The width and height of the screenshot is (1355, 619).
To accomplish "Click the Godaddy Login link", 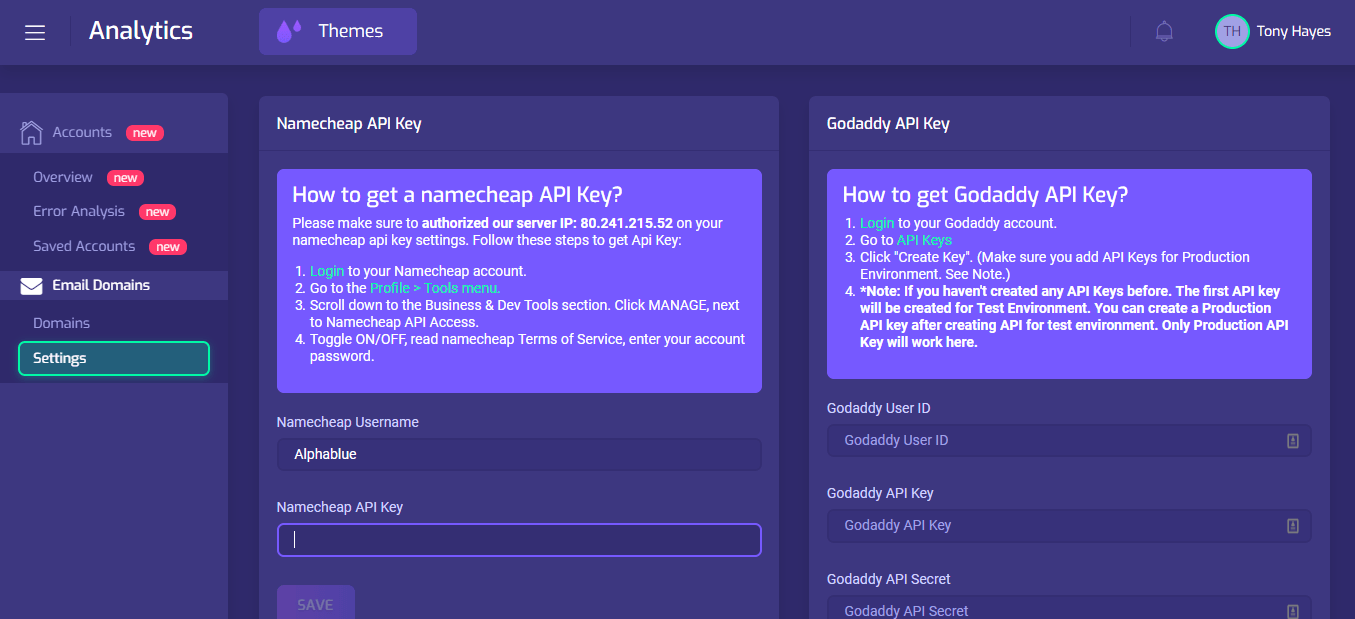I will click(877, 223).
